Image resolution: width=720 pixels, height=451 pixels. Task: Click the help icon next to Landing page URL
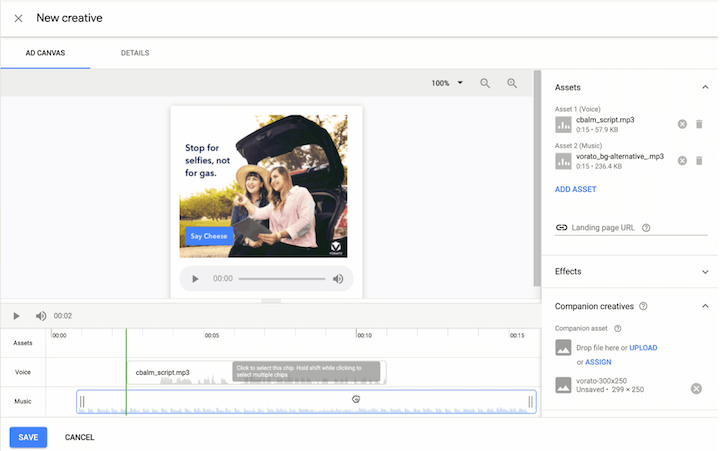tap(646, 228)
